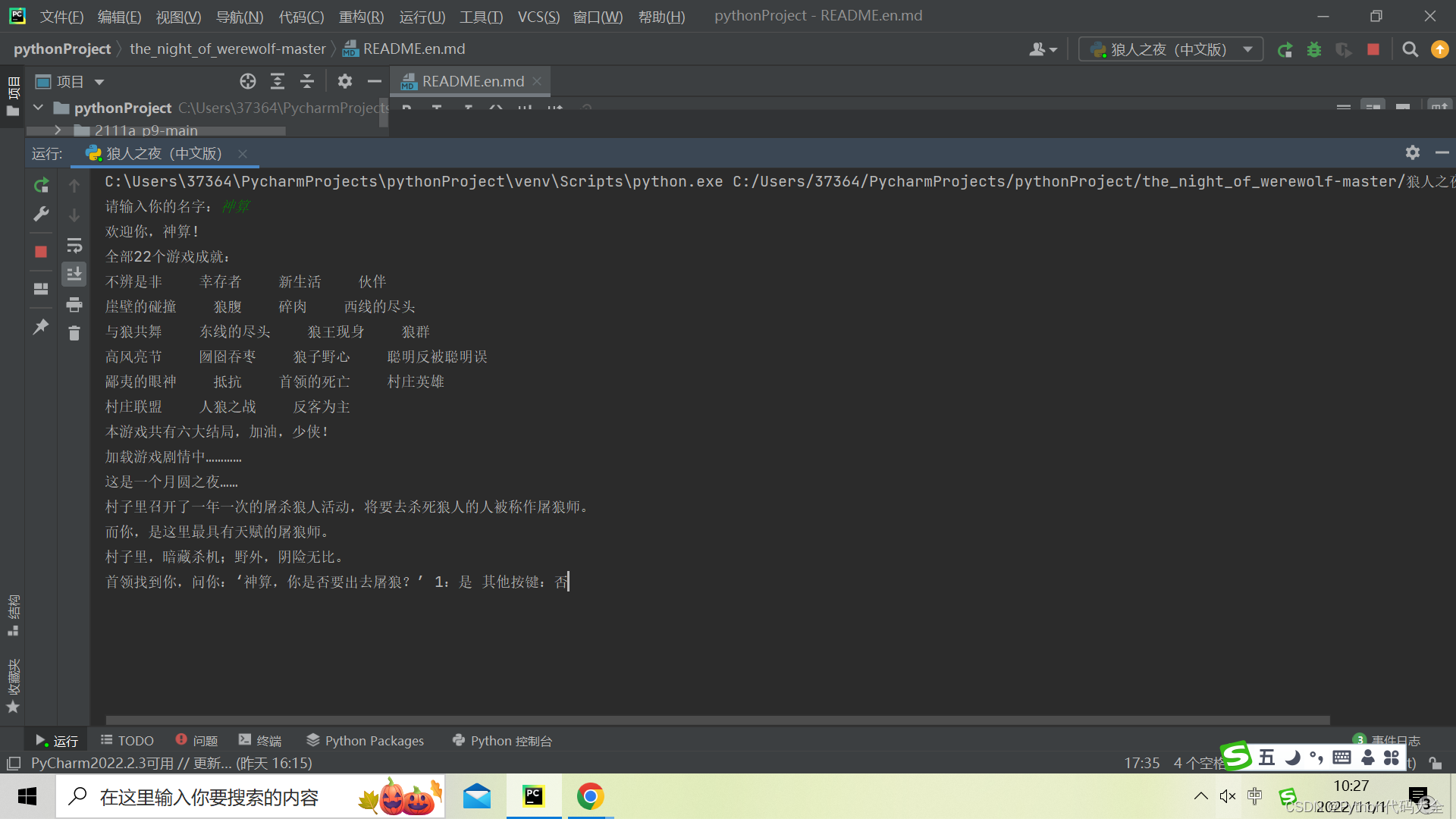Toggle scroll to end of console
1456x822 pixels.
(x=74, y=275)
